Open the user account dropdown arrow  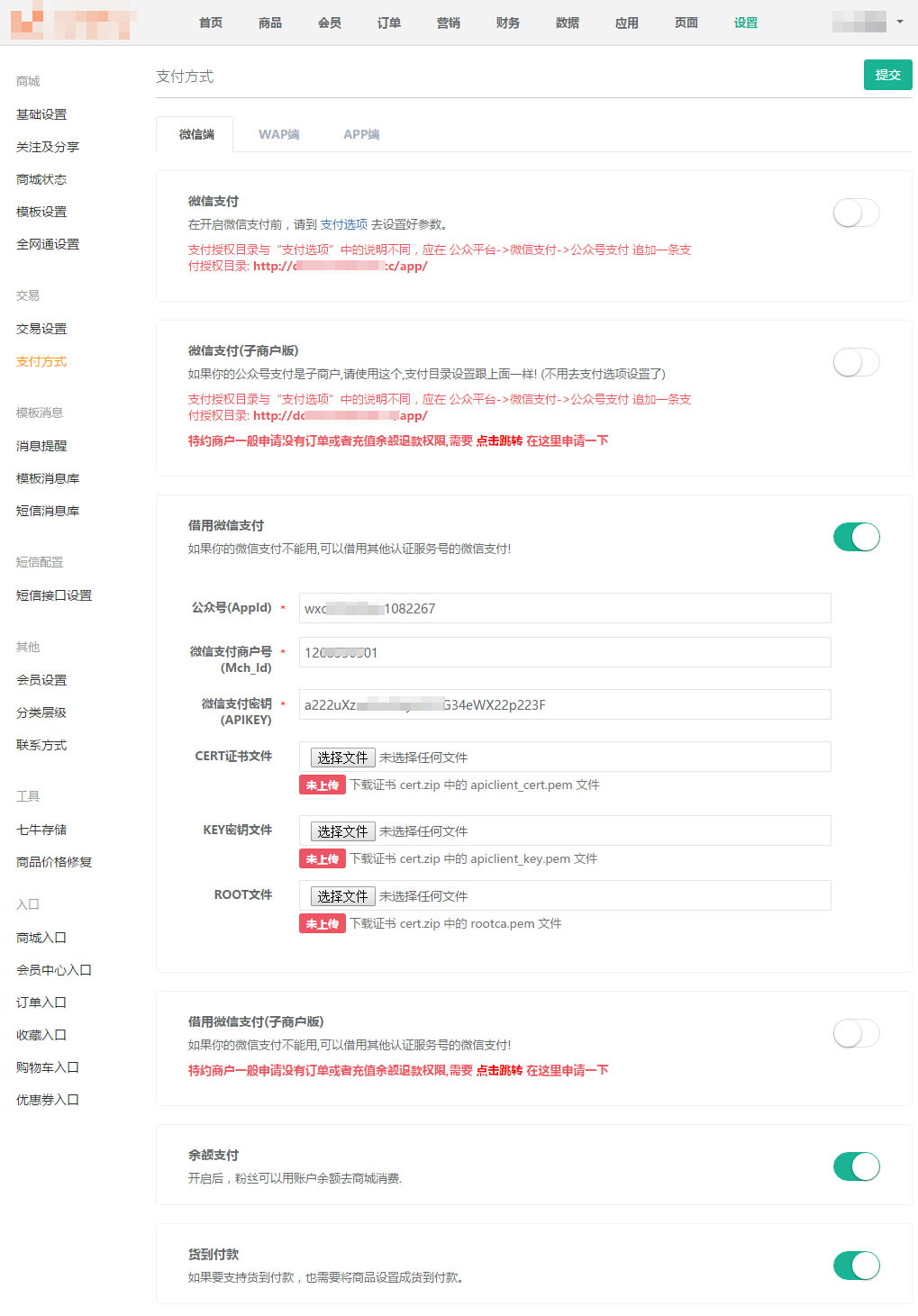coord(899,22)
